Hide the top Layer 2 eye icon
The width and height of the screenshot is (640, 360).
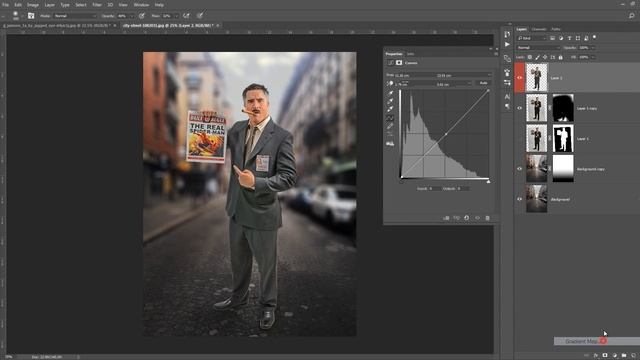coord(520,78)
